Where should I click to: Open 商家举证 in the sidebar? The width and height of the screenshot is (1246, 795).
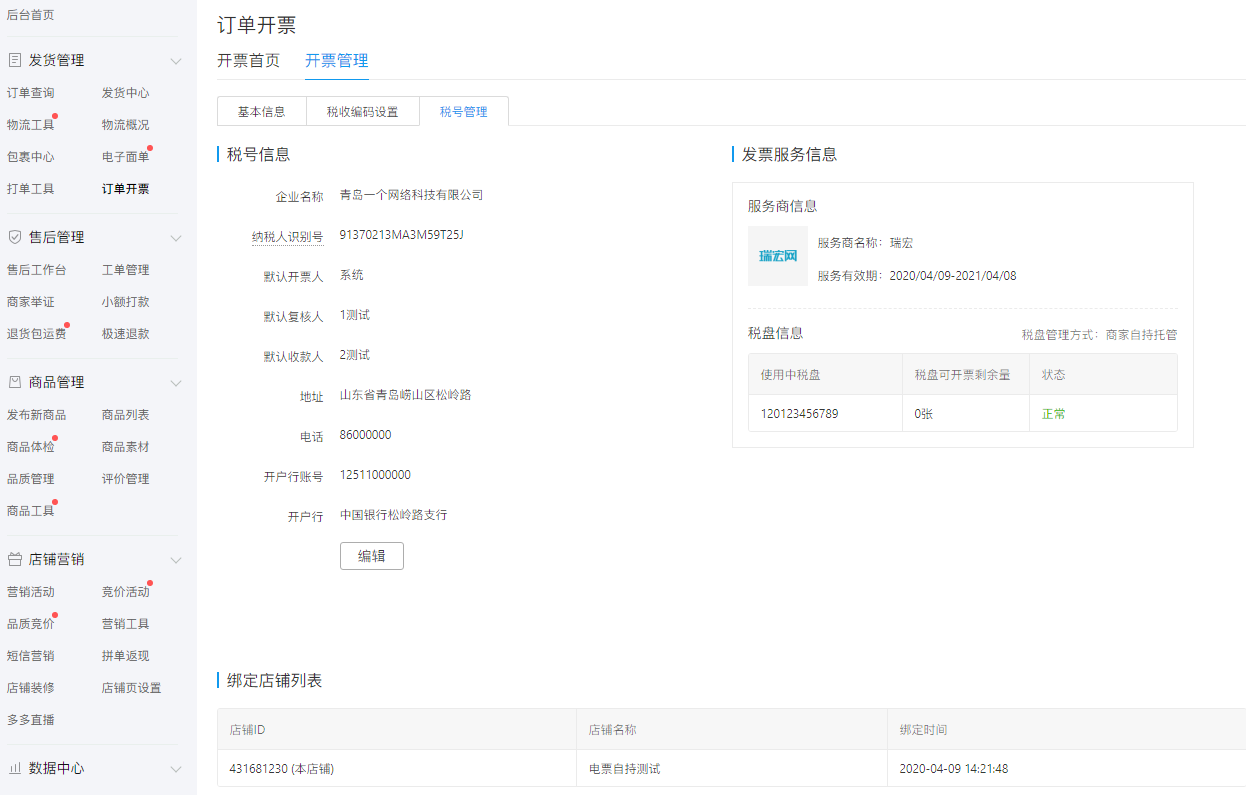click(x=31, y=302)
